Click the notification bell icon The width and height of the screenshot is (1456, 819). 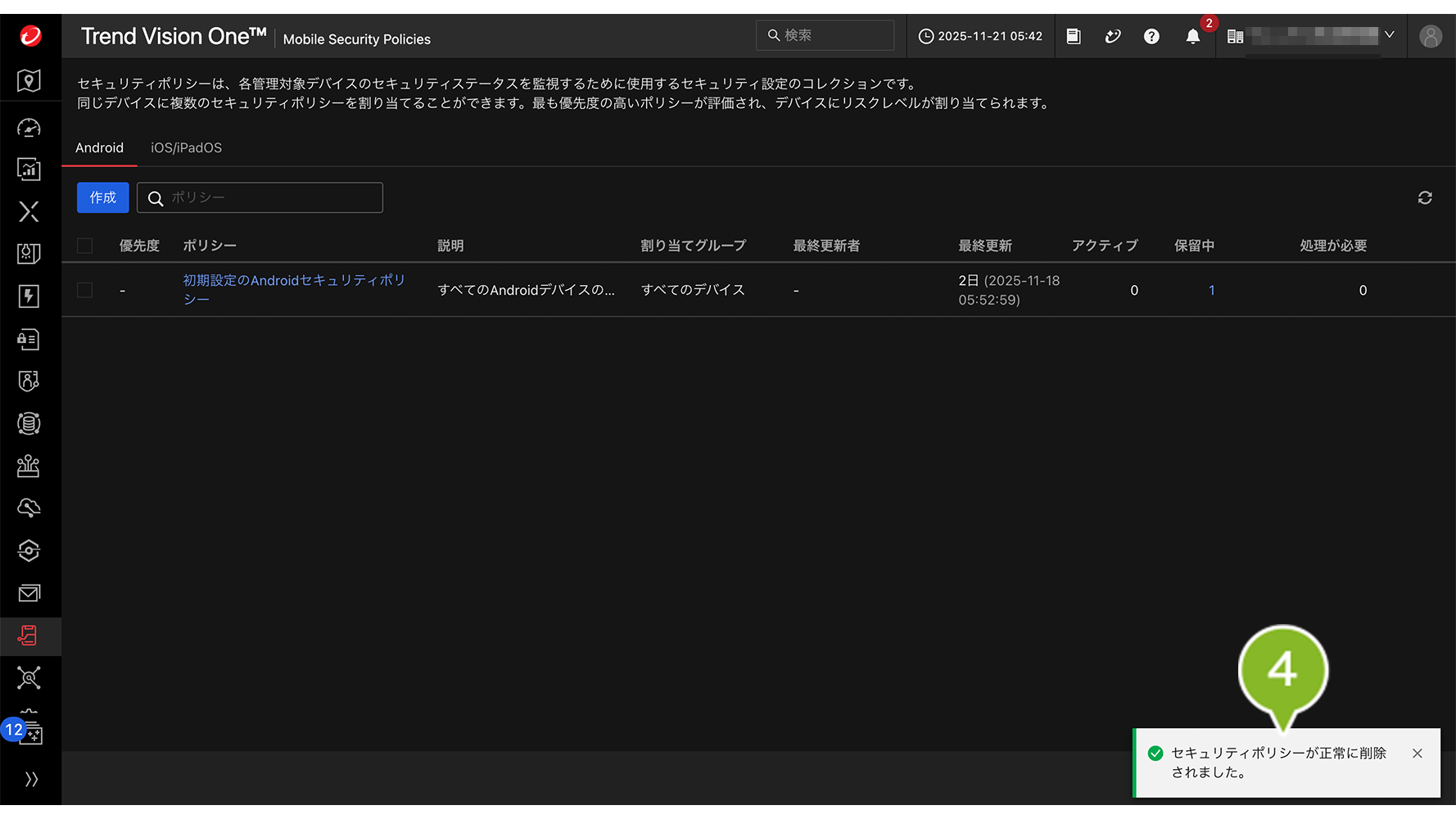click(x=1192, y=37)
